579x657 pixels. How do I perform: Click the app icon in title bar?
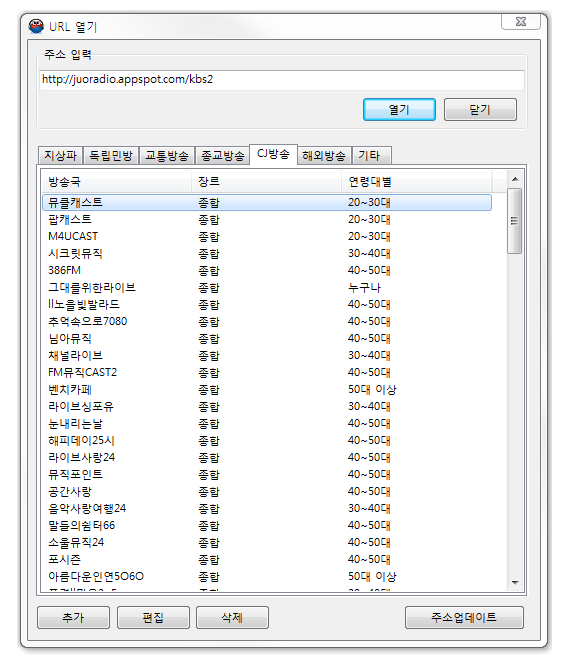click(36, 26)
